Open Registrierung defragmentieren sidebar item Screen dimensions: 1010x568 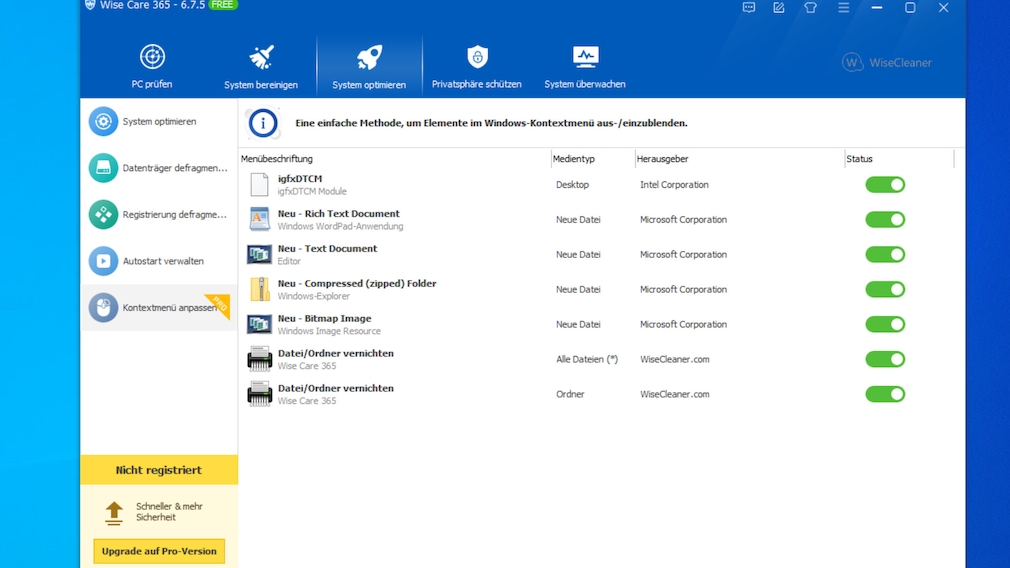(159, 214)
